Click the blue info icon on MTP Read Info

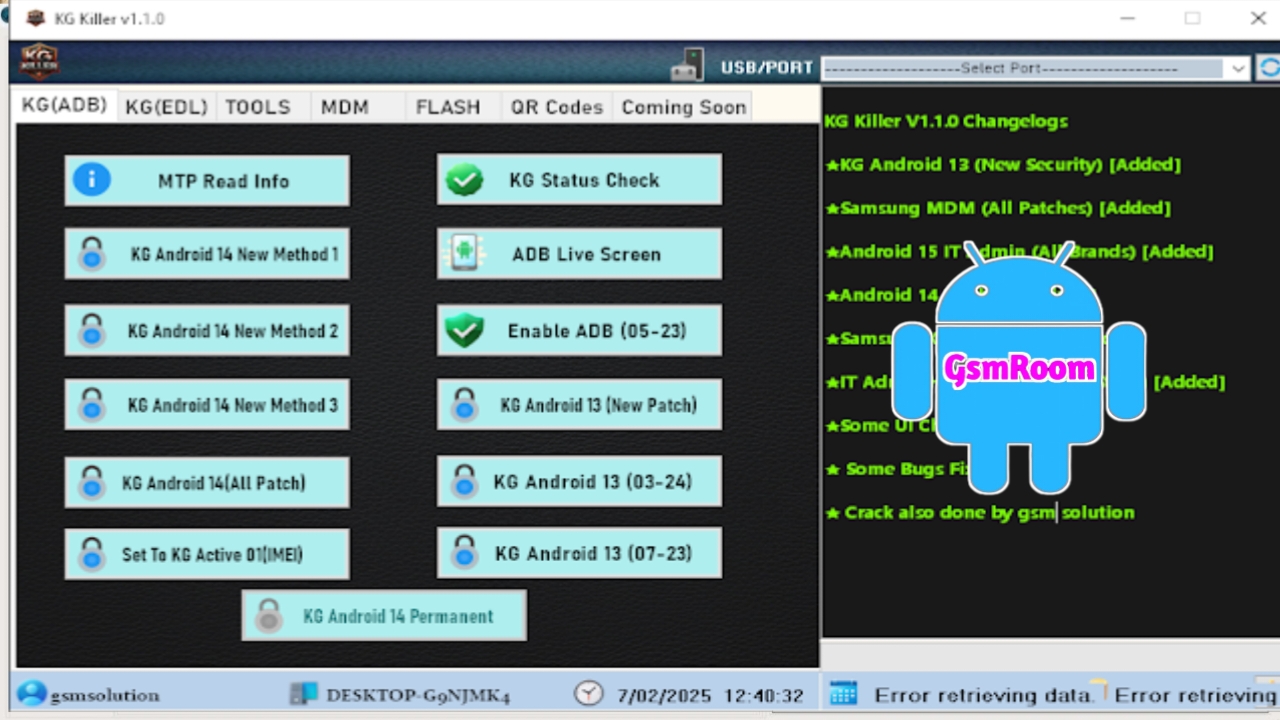(92, 180)
